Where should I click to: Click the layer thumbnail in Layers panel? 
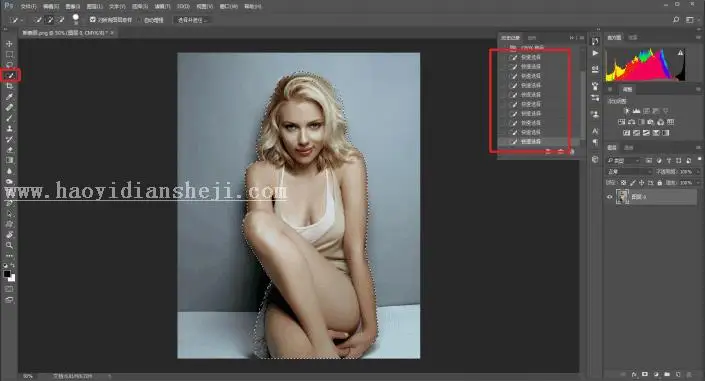click(622, 197)
